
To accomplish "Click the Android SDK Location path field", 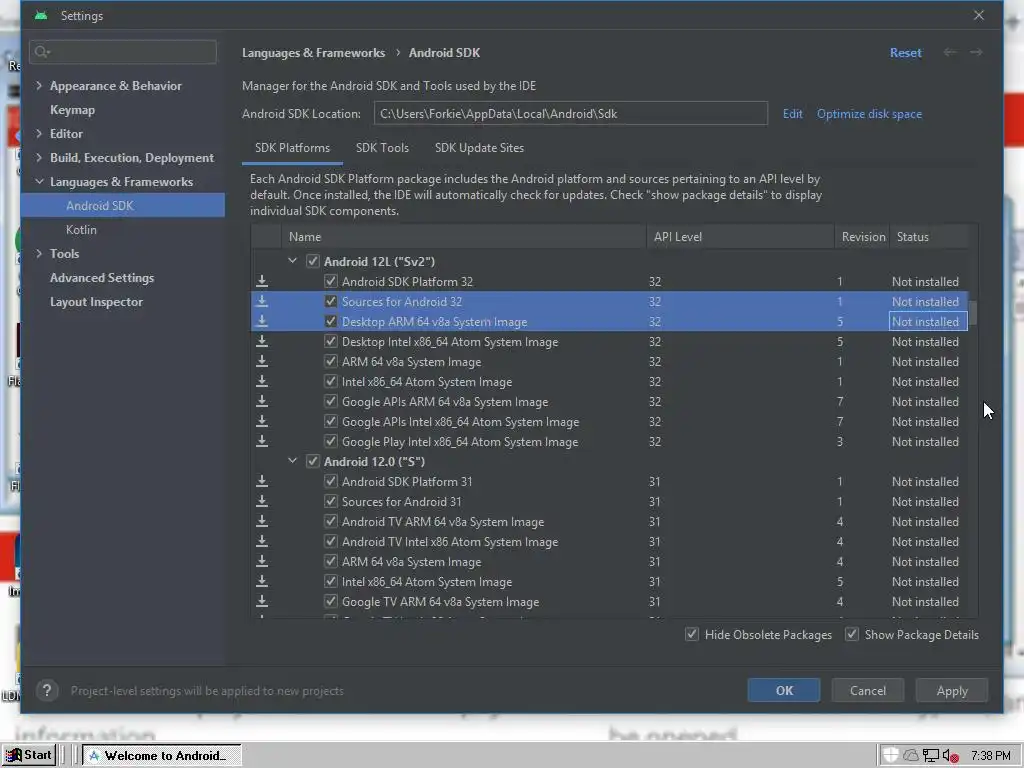I will coord(571,114).
